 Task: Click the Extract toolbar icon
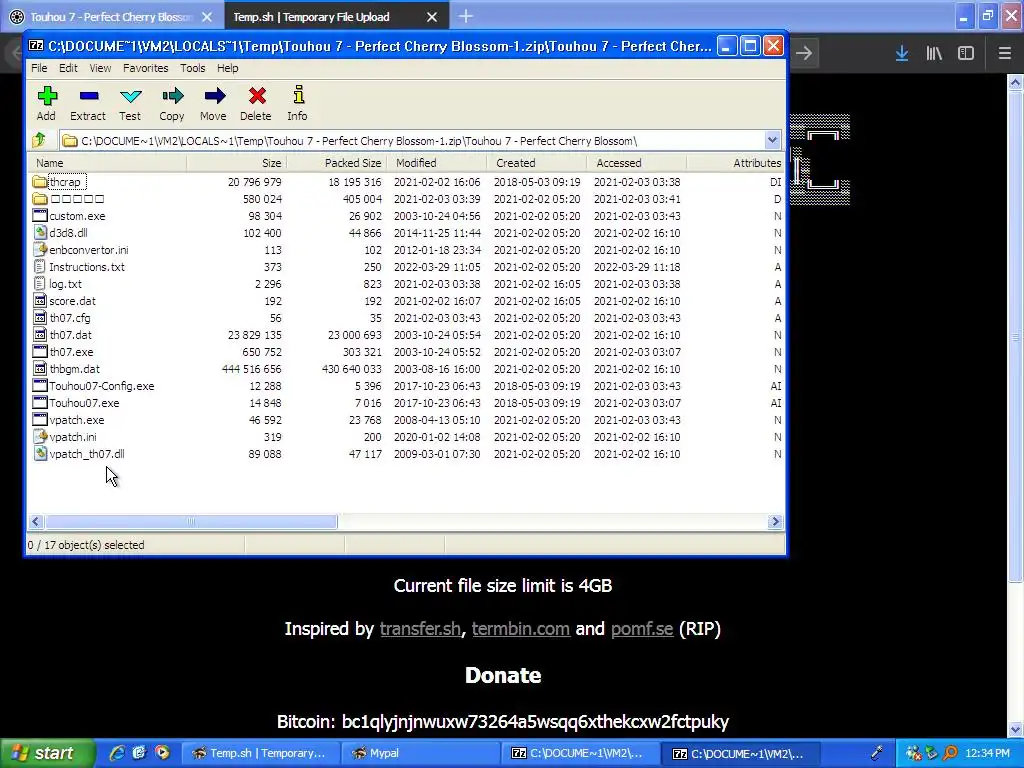tap(88, 97)
